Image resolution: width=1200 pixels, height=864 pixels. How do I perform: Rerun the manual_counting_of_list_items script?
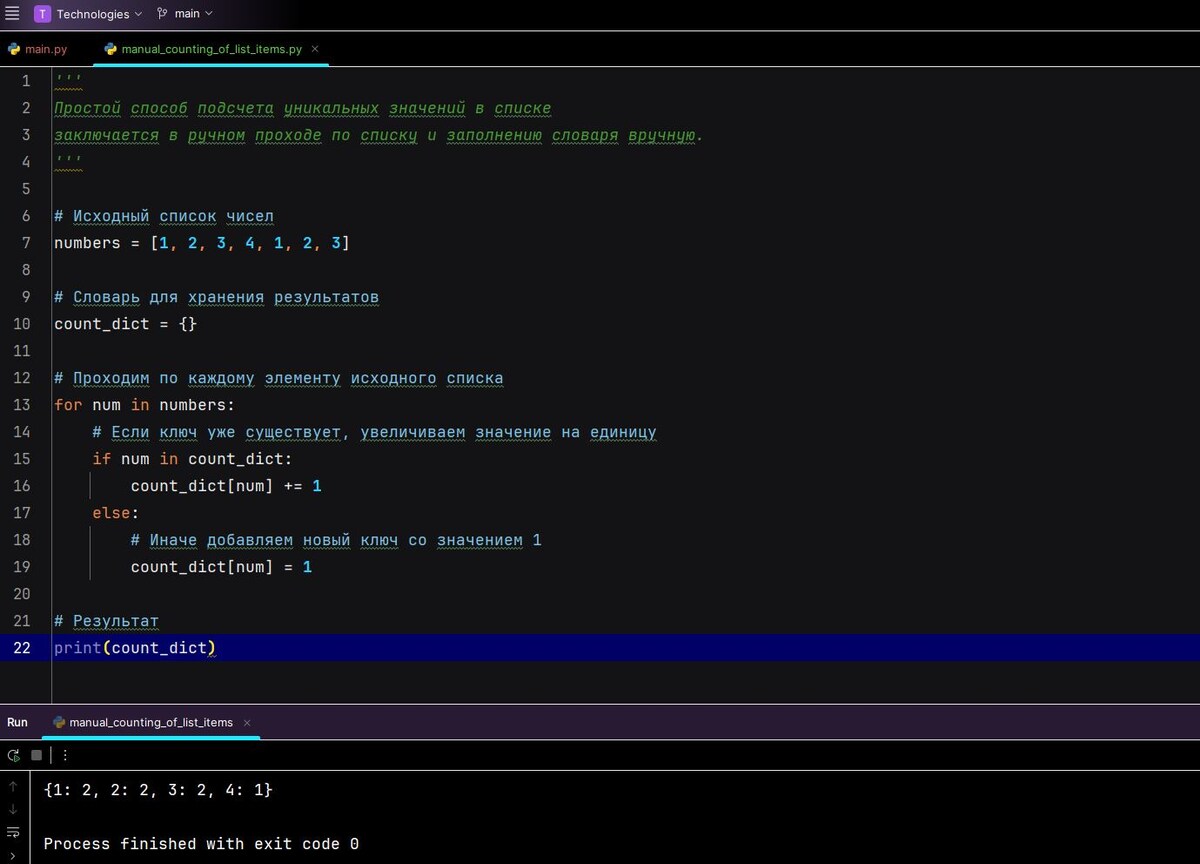click(13, 755)
